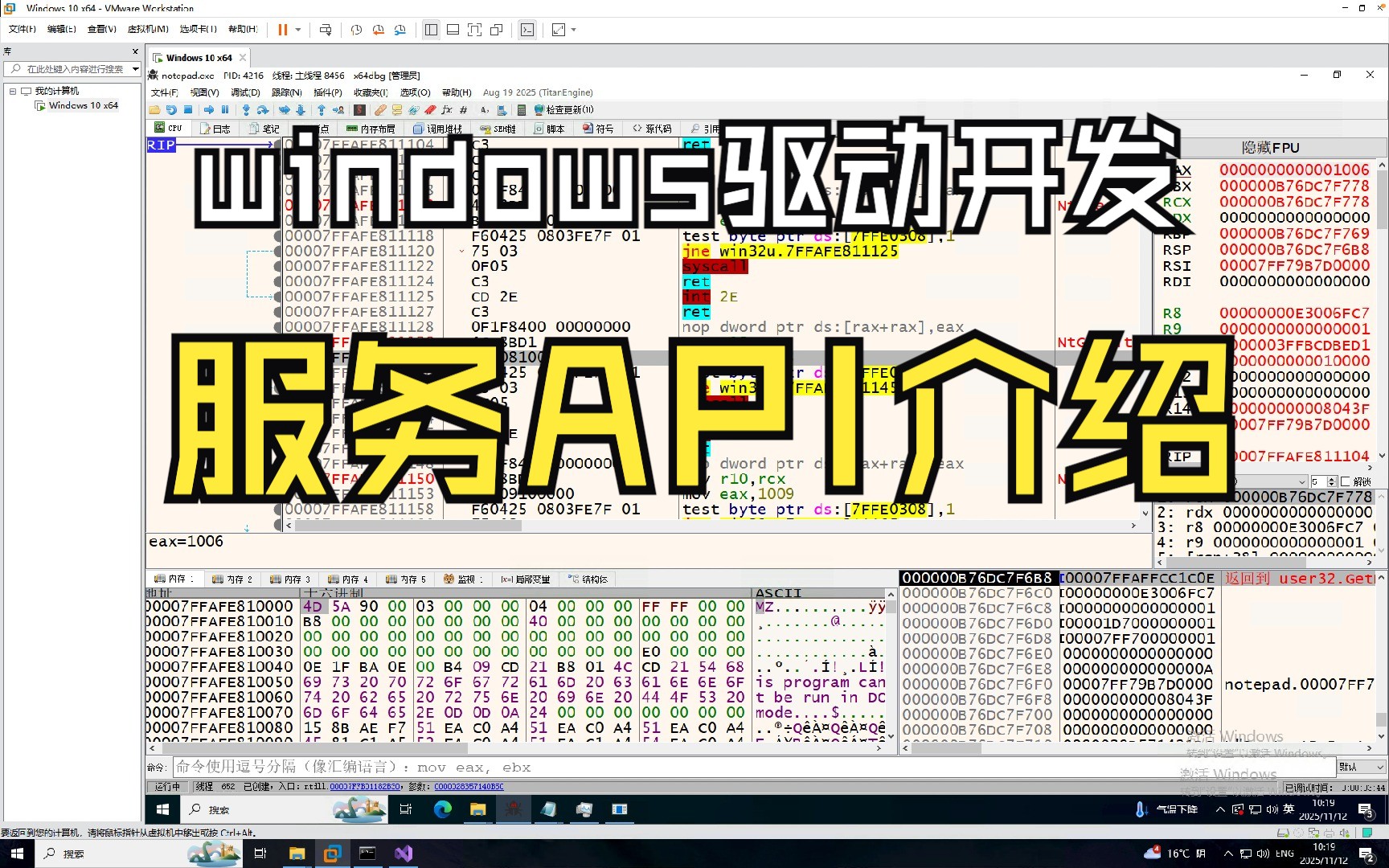Viewport: 1389px width, 868px height.
Task: Open the 默认 command type dropdown
Action: pyautogui.click(x=1362, y=767)
